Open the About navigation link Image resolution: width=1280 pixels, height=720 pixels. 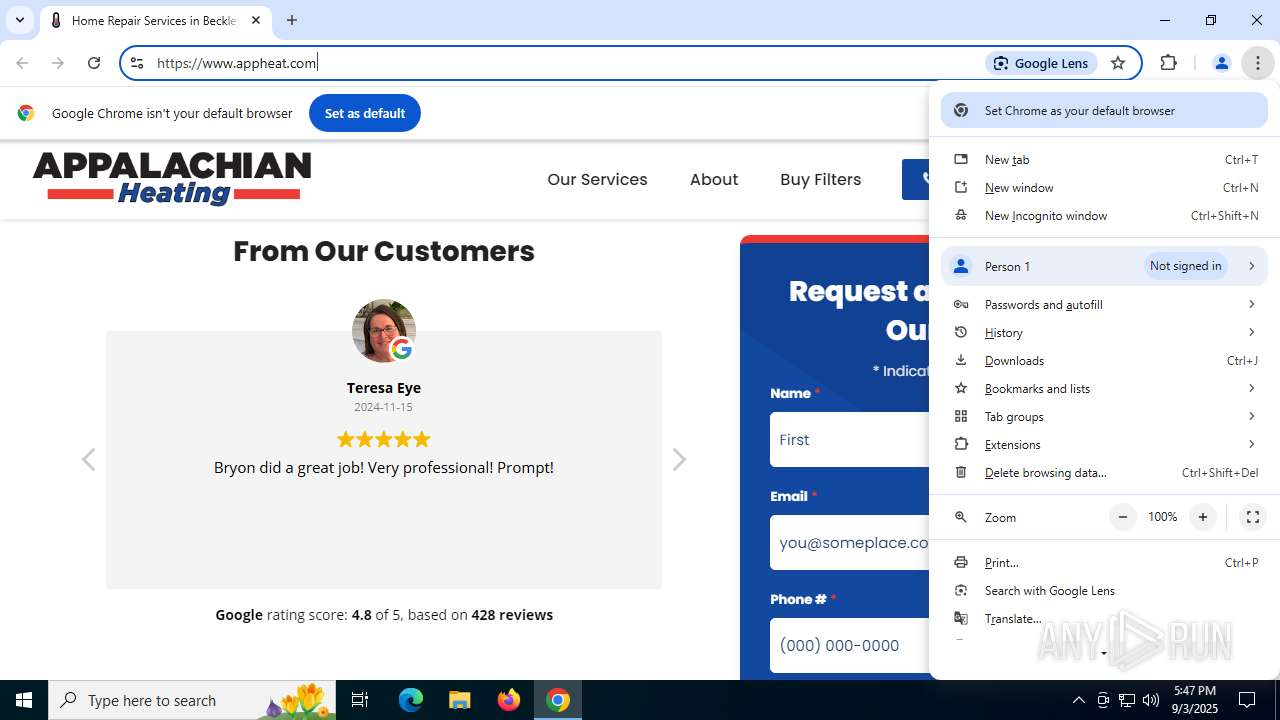point(714,180)
